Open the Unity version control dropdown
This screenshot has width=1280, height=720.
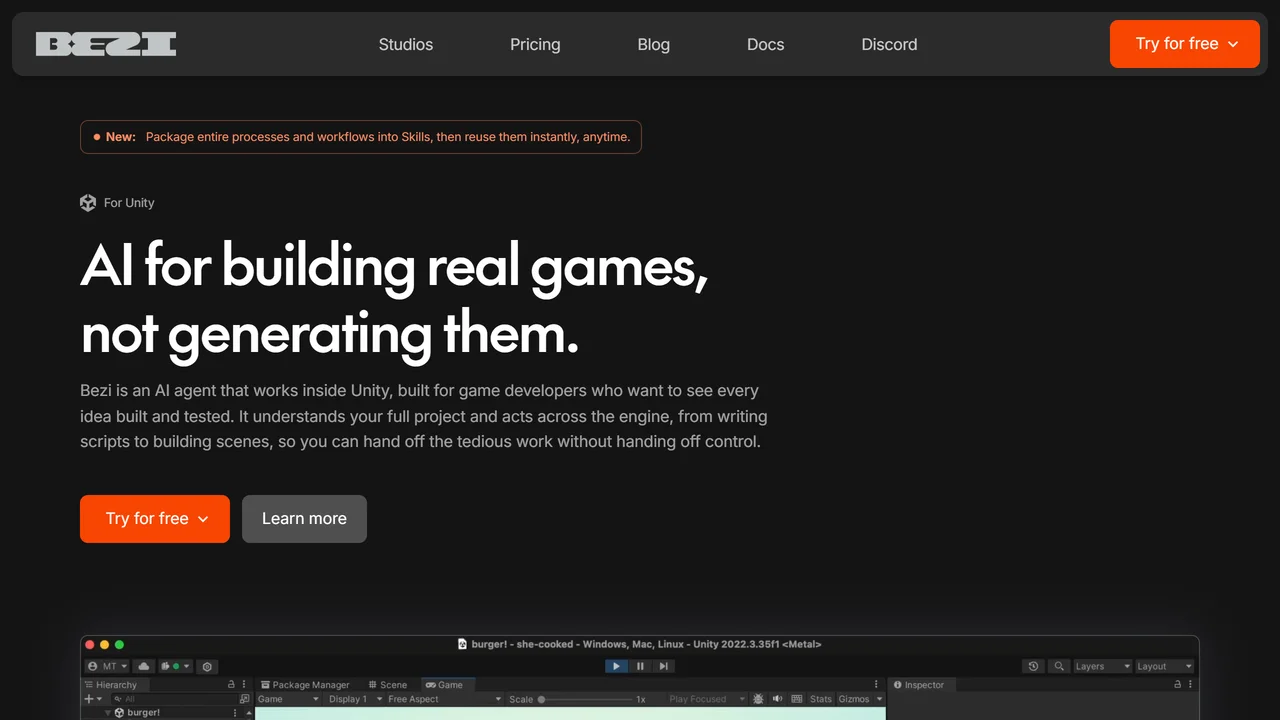click(175, 666)
